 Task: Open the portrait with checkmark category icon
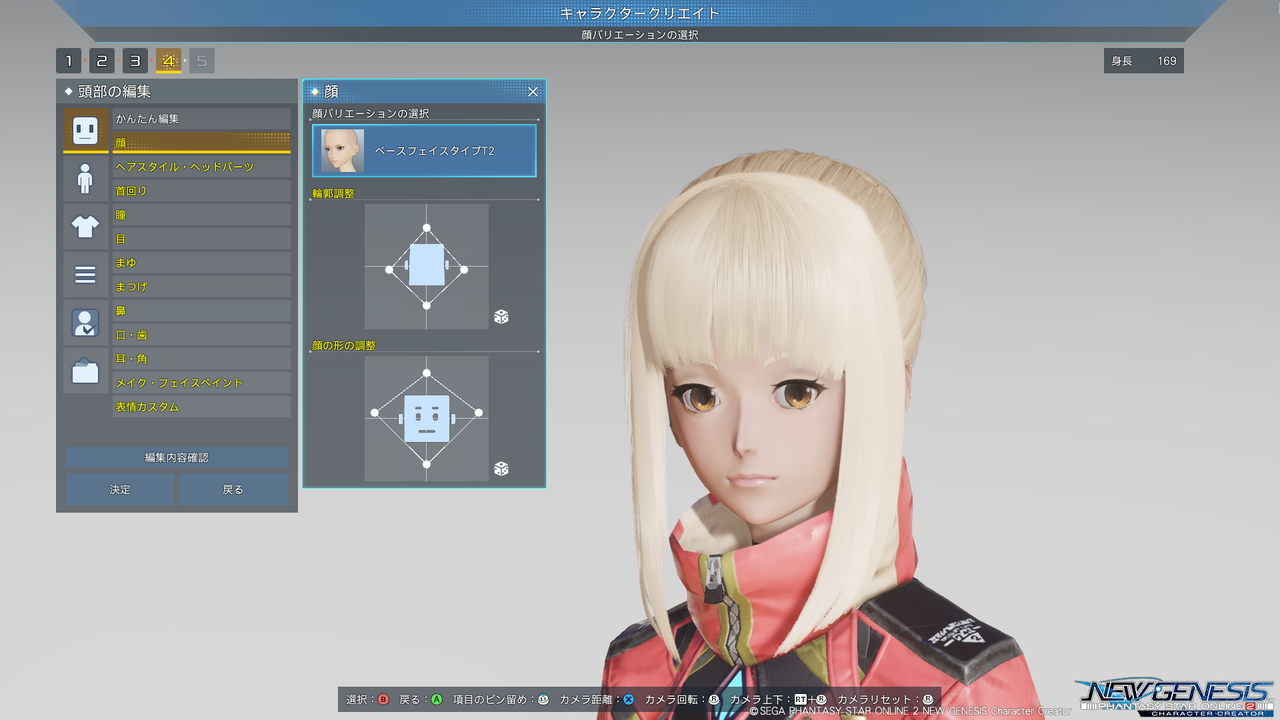[x=86, y=322]
